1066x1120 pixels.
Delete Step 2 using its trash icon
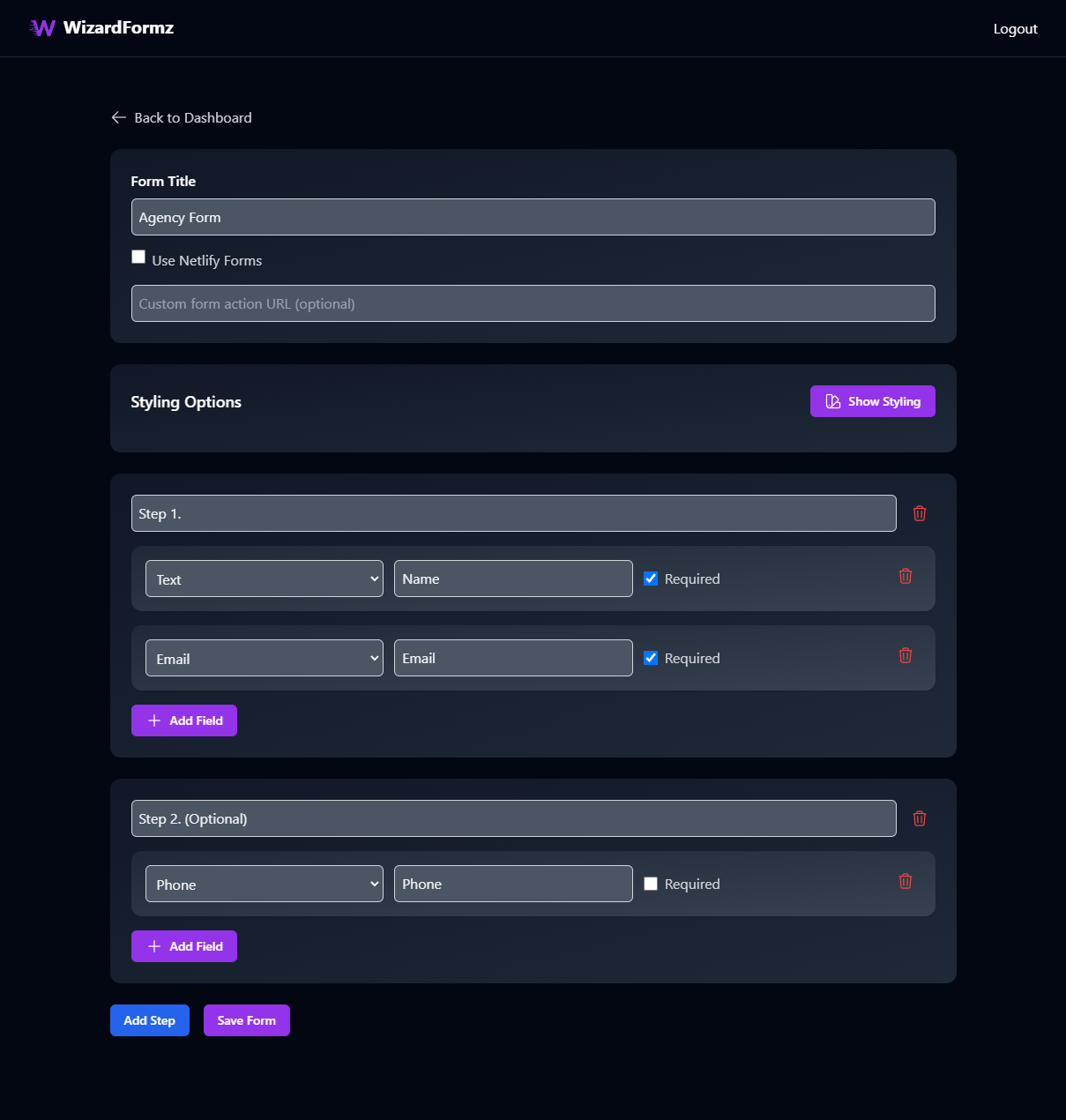pos(919,818)
